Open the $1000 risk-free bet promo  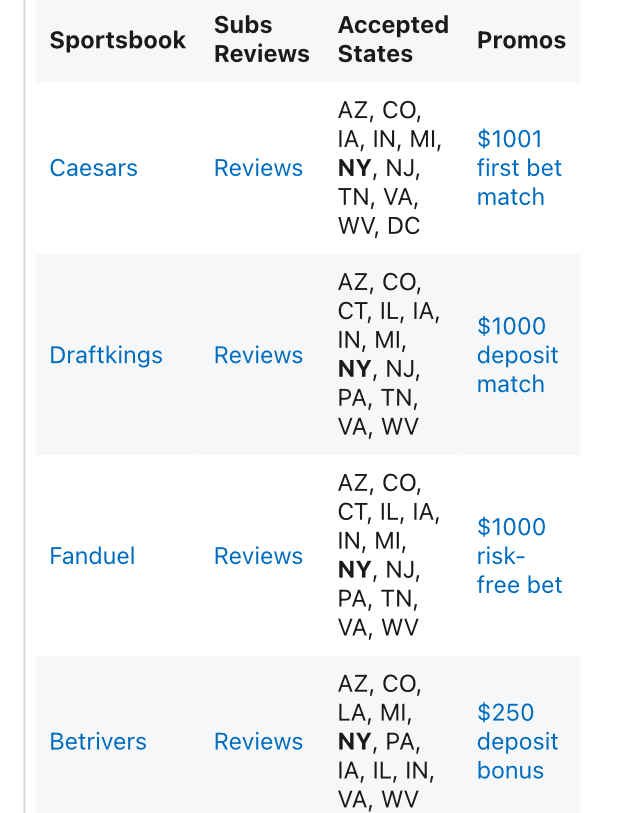[x=519, y=556]
